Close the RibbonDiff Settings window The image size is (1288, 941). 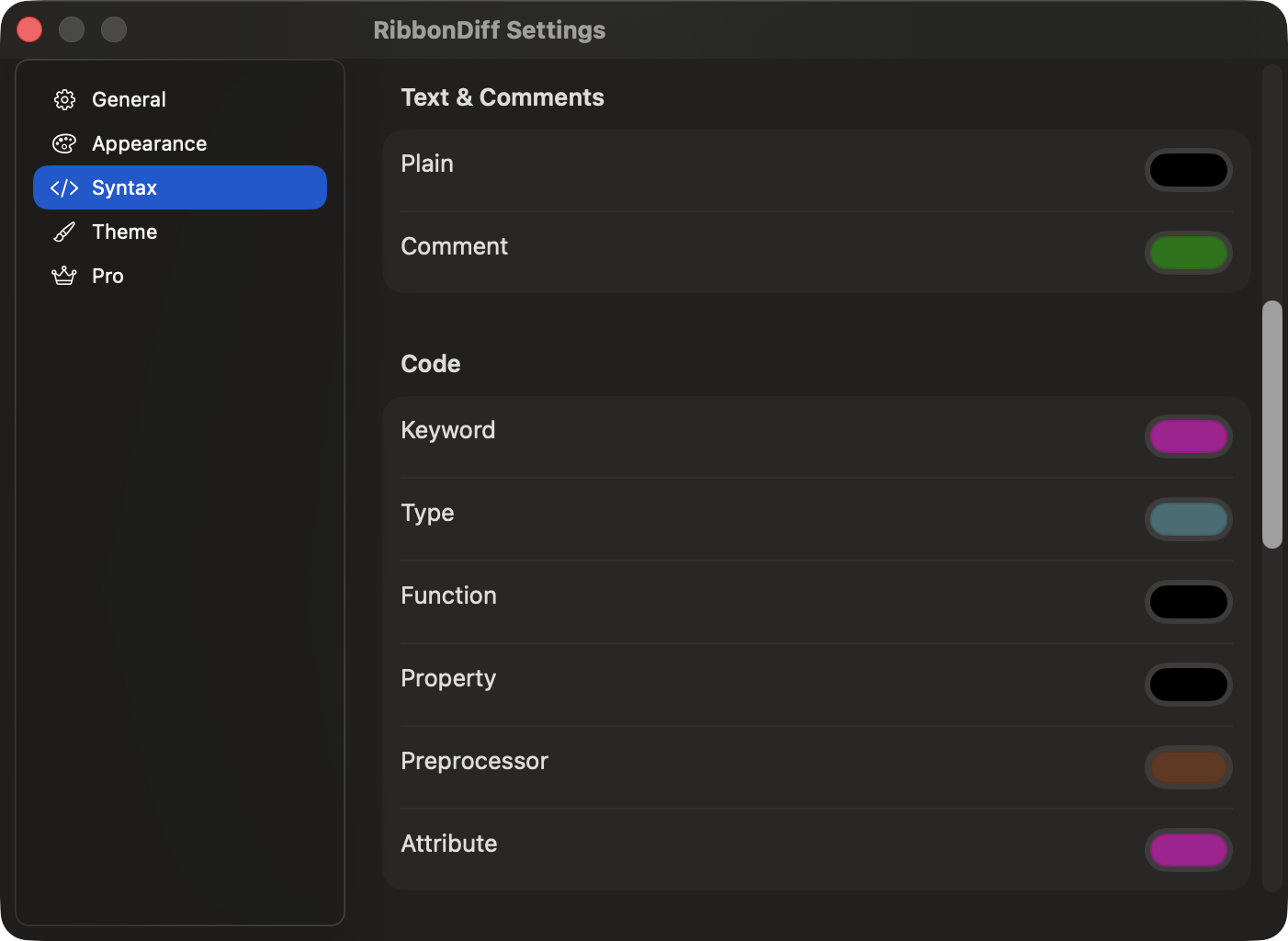pos(29,29)
